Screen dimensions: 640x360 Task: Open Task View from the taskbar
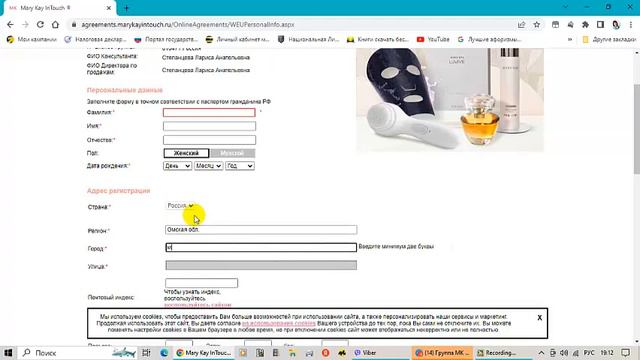(146, 353)
